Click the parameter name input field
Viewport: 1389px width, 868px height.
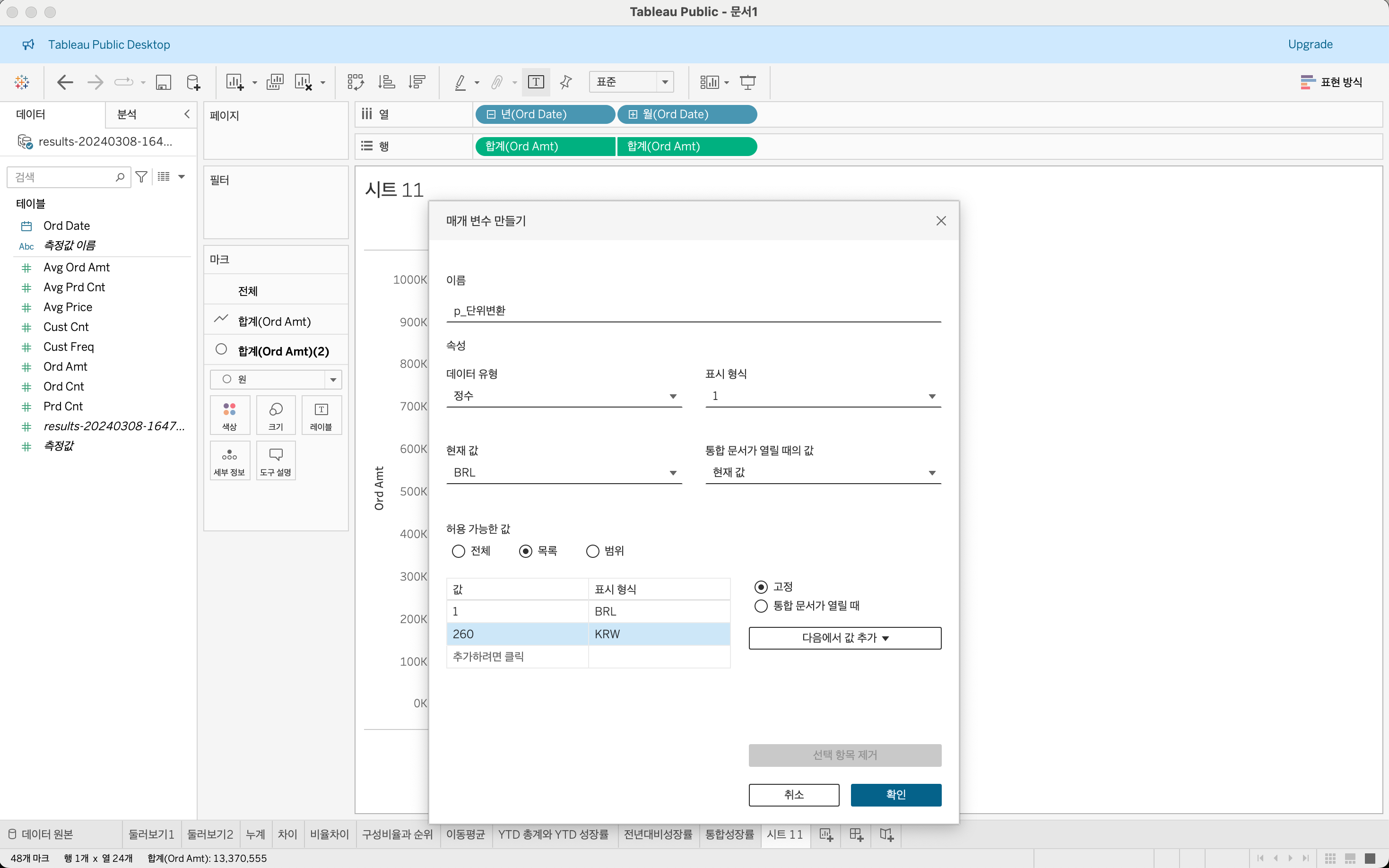[693, 311]
